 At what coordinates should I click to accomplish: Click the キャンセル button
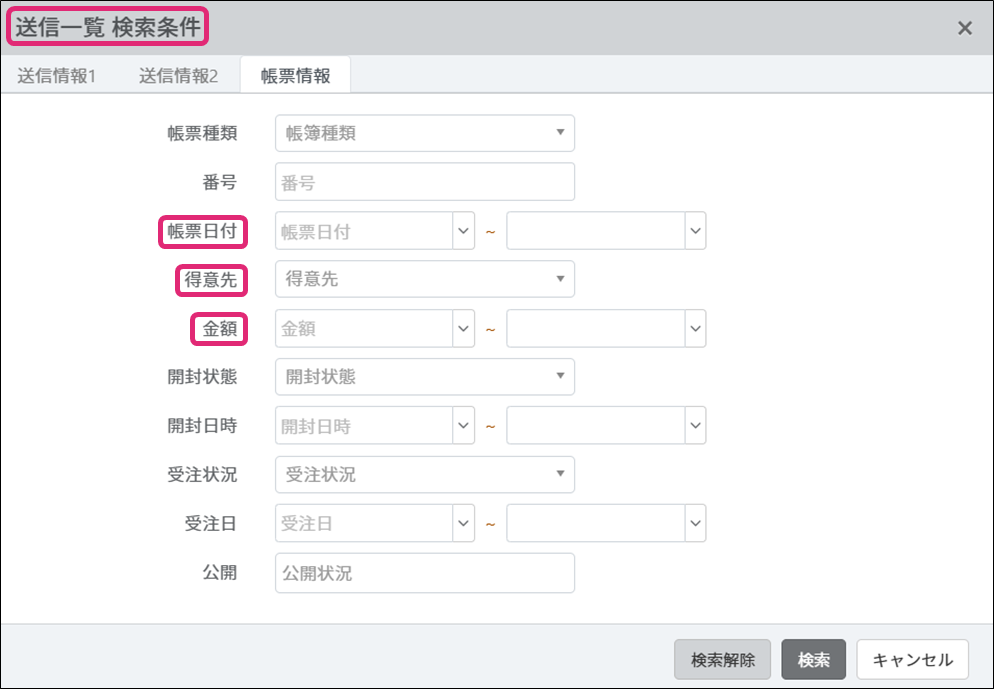click(x=912, y=660)
